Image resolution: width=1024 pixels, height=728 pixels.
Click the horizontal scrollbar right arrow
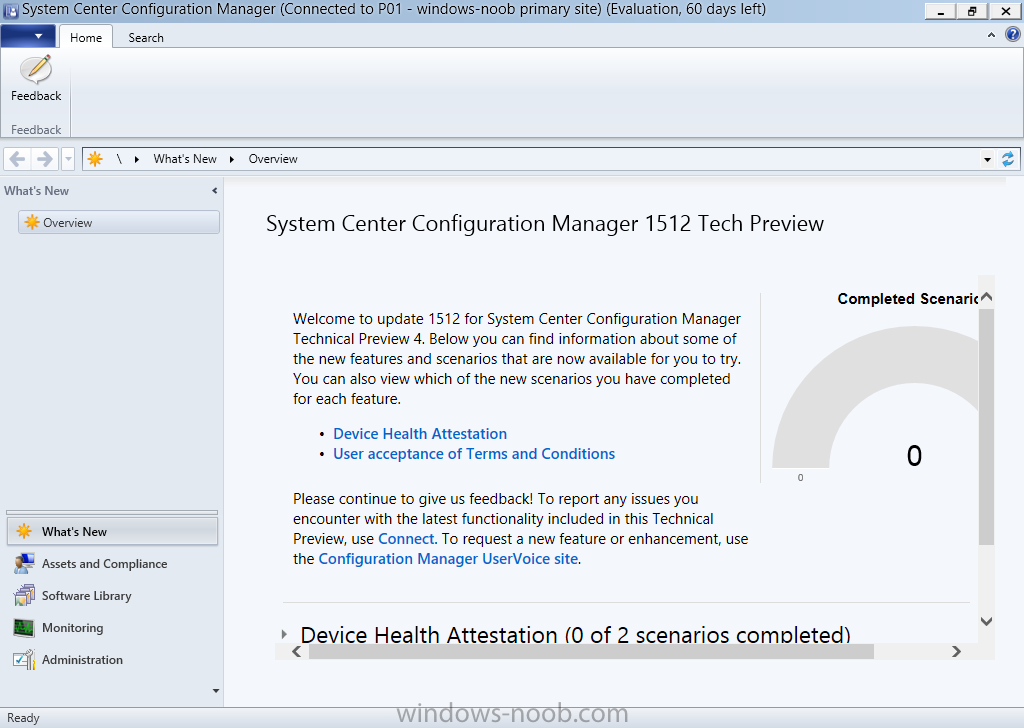956,652
